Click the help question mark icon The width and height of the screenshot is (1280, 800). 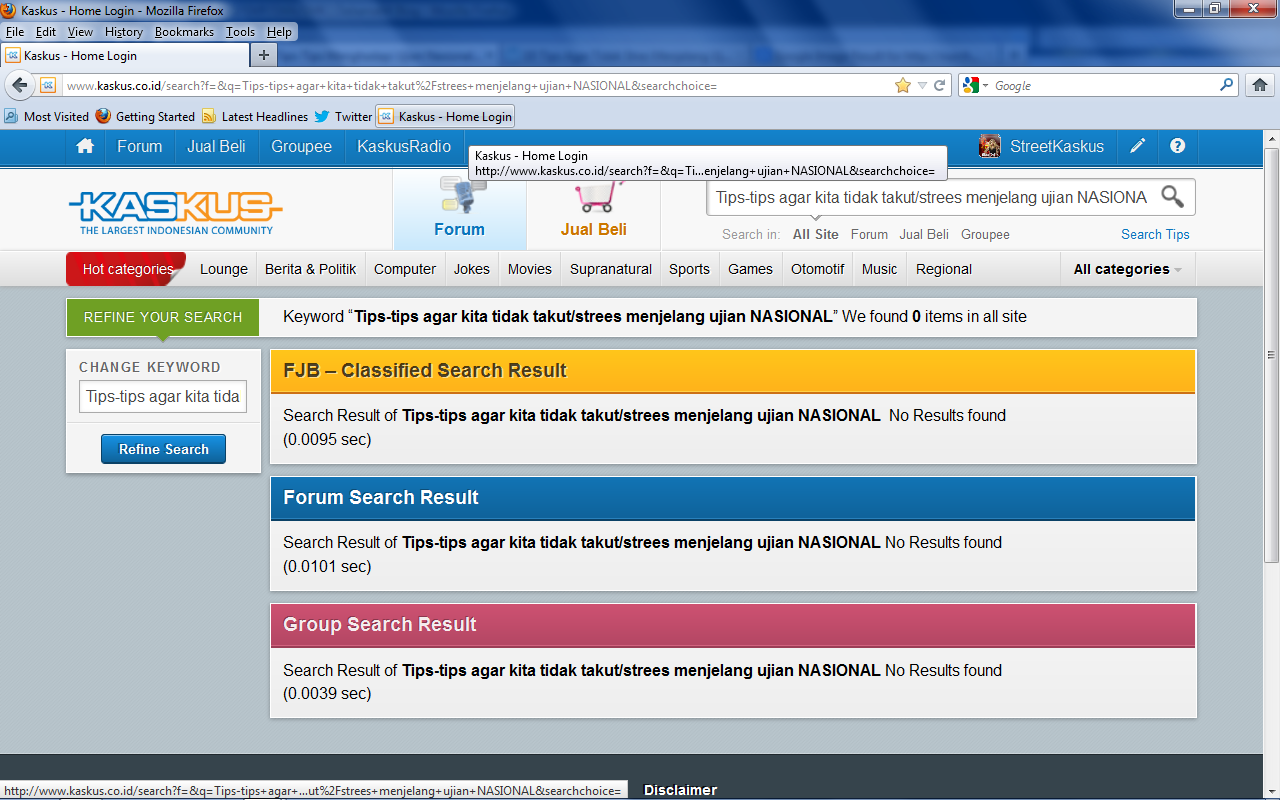1177,146
